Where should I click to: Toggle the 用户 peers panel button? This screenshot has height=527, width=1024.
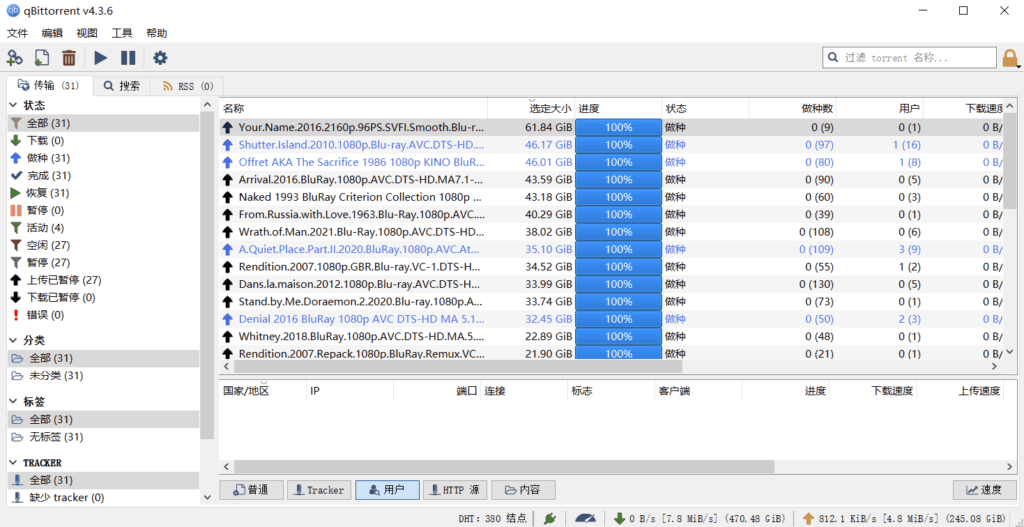386,490
